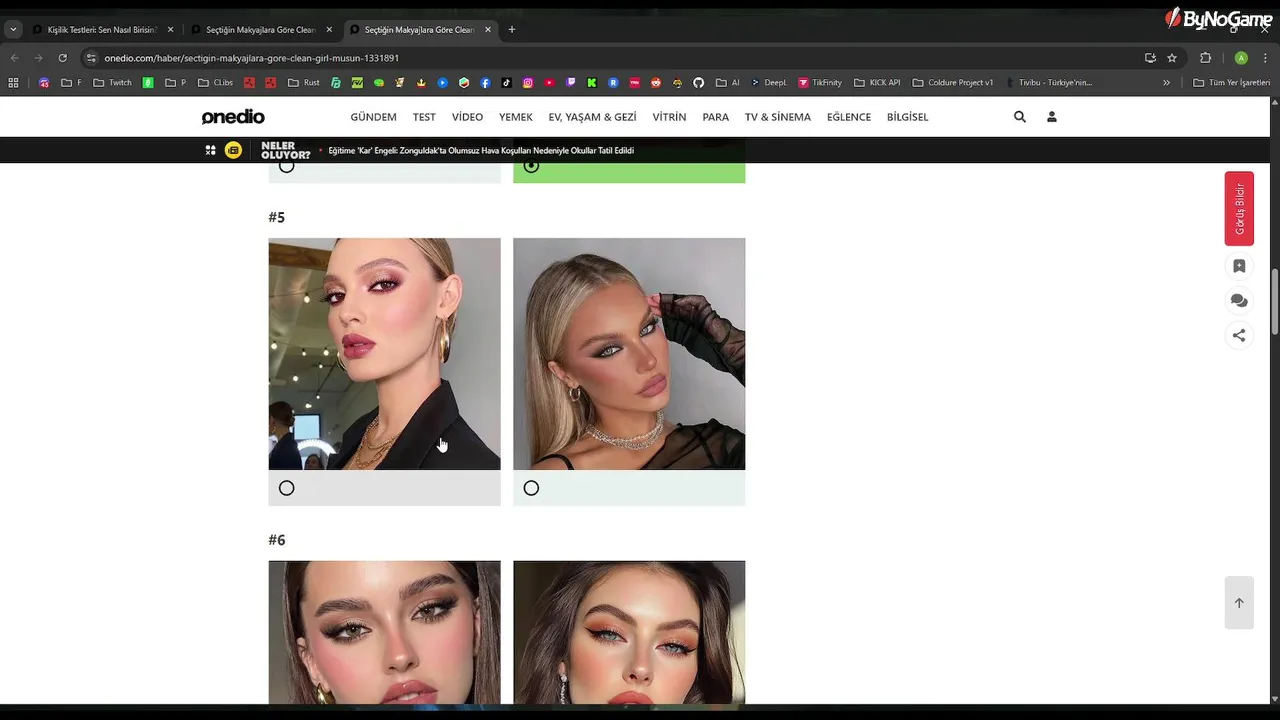Open the AI bookmarks folder
Viewport: 1280px width, 720px height.
pyautogui.click(x=727, y=83)
